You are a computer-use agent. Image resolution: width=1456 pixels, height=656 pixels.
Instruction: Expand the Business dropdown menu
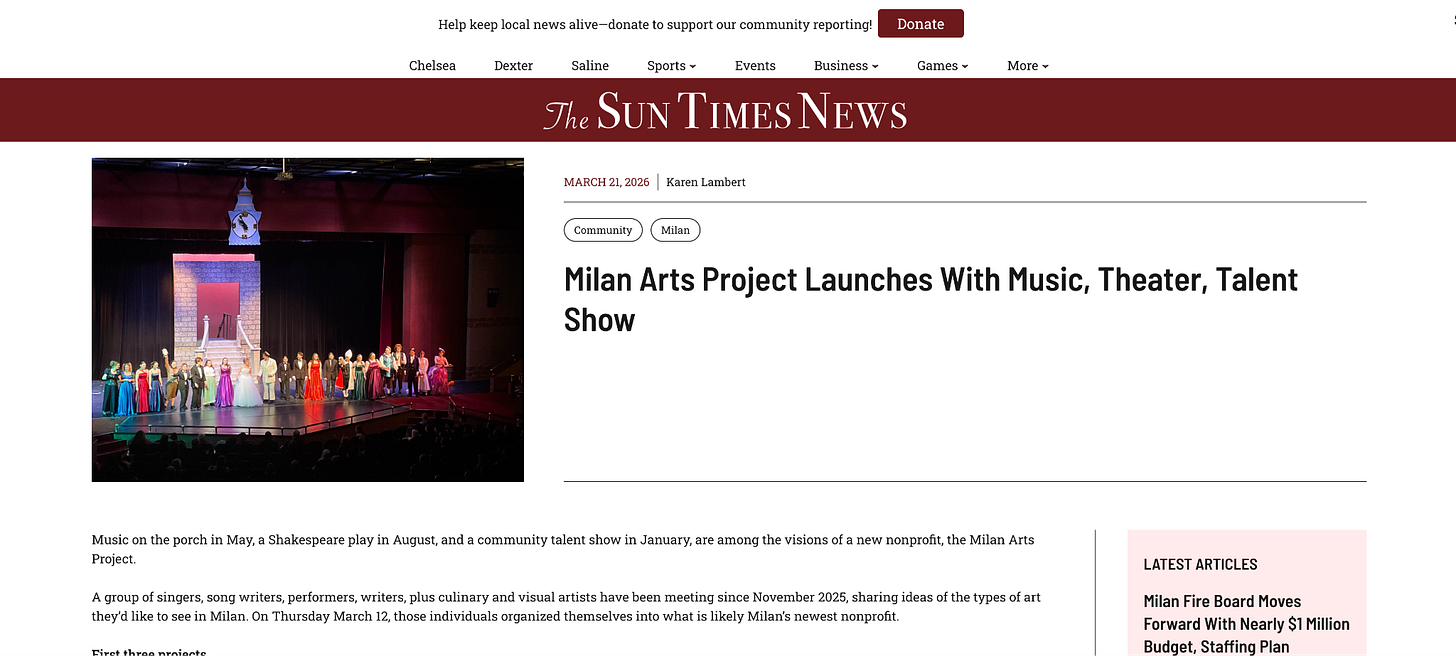(846, 66)
